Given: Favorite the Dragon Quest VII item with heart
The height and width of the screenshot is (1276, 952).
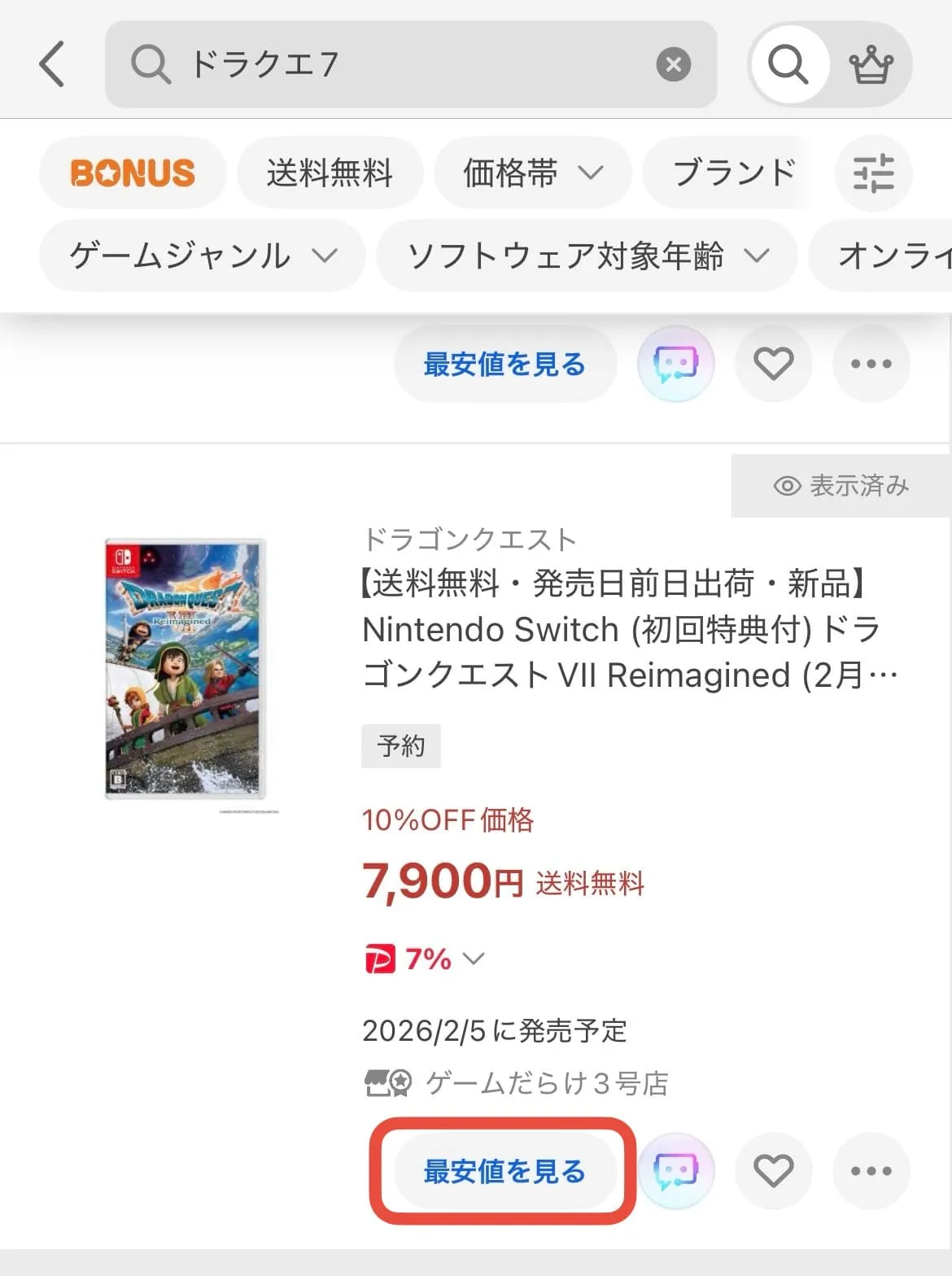Looking at the screenshot, I should point(773,1171).
